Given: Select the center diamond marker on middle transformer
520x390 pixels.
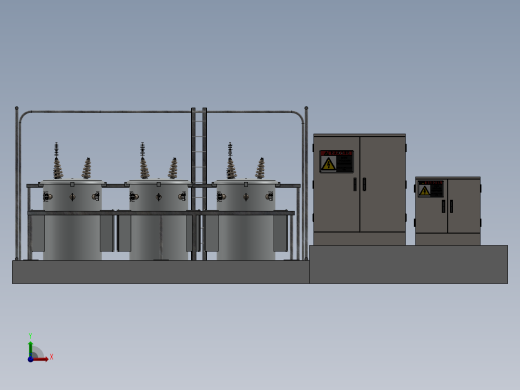Looking at the screenshot, I should (x=159, y=197).
